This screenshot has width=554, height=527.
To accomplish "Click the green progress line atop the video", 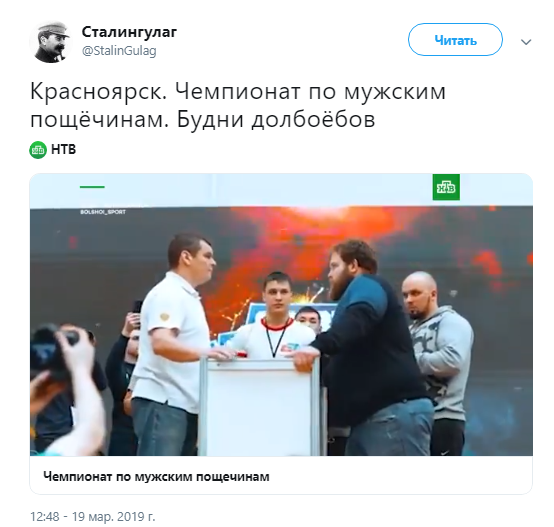I will pos(92,187).
